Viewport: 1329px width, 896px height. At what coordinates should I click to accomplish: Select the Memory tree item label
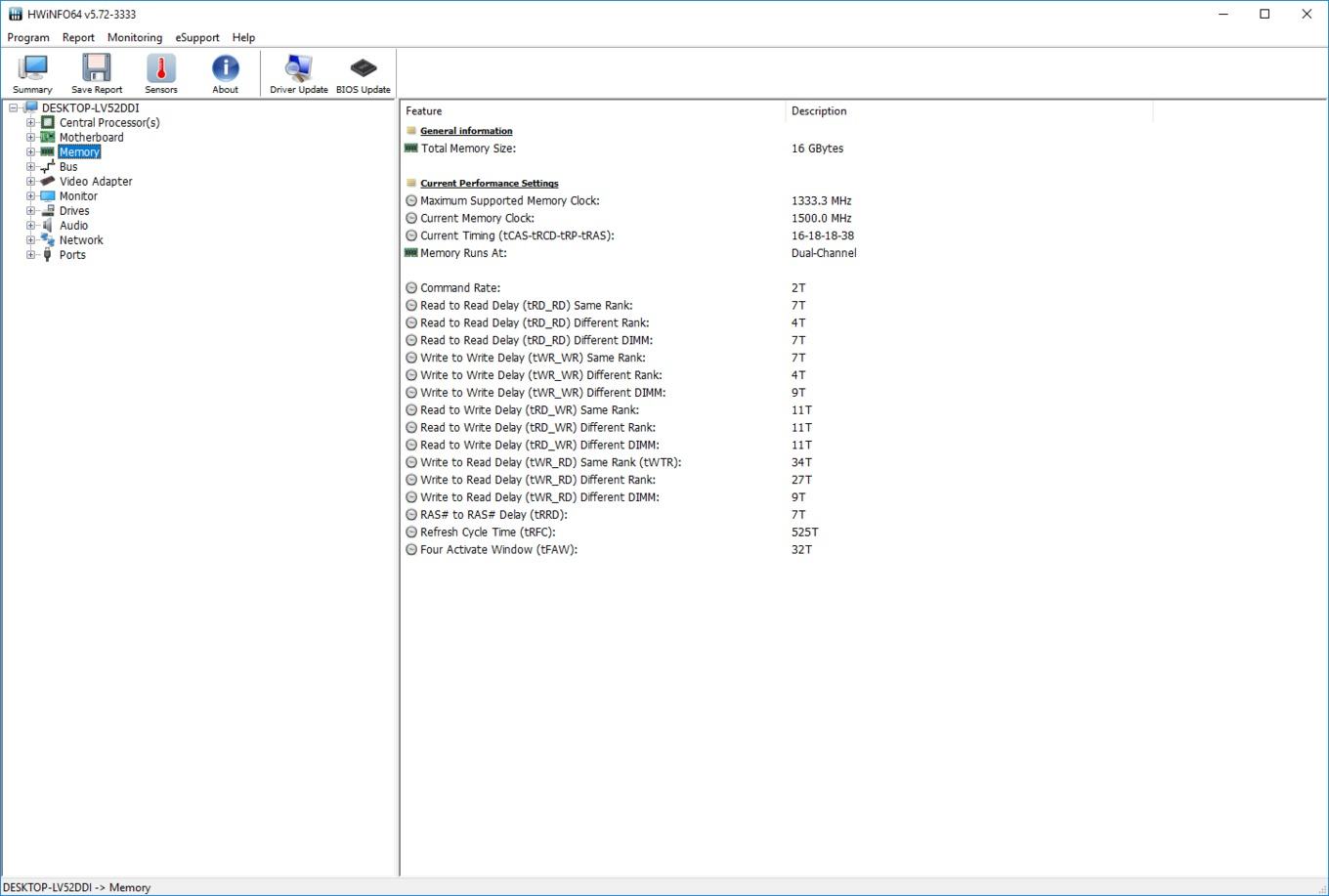tap(79, 152)
